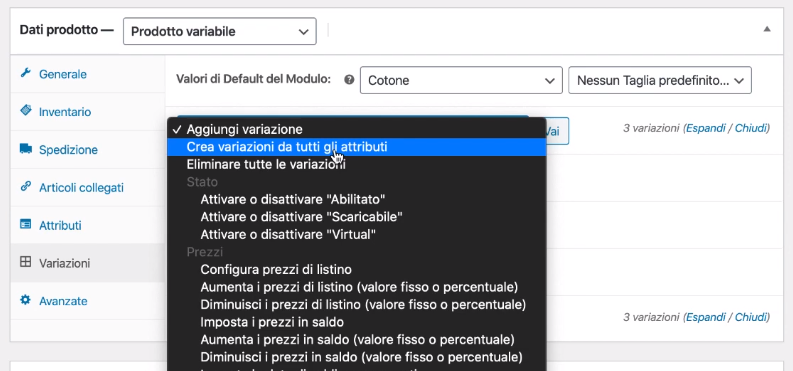This screenshot has width=793, height=371.
Task: Choose Imposta i prezzi in saldo
Action: [357, 322]
